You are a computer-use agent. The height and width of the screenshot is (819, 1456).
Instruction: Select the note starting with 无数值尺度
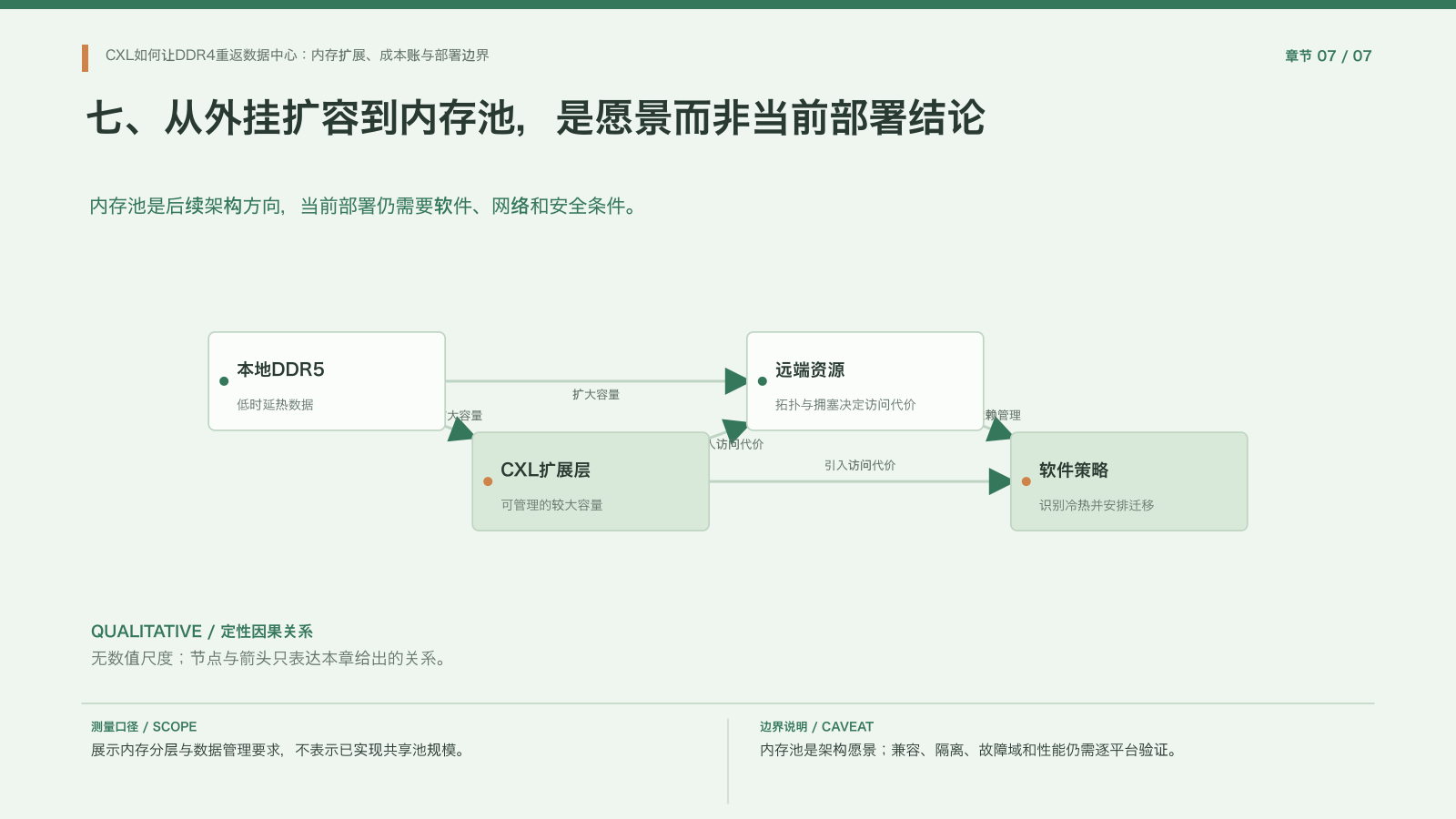tap(270, 658)
